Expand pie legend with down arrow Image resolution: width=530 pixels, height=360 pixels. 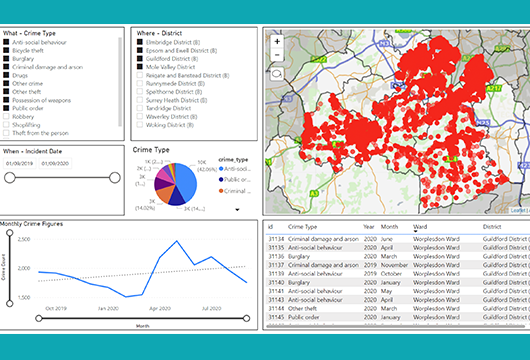[237, 210]
